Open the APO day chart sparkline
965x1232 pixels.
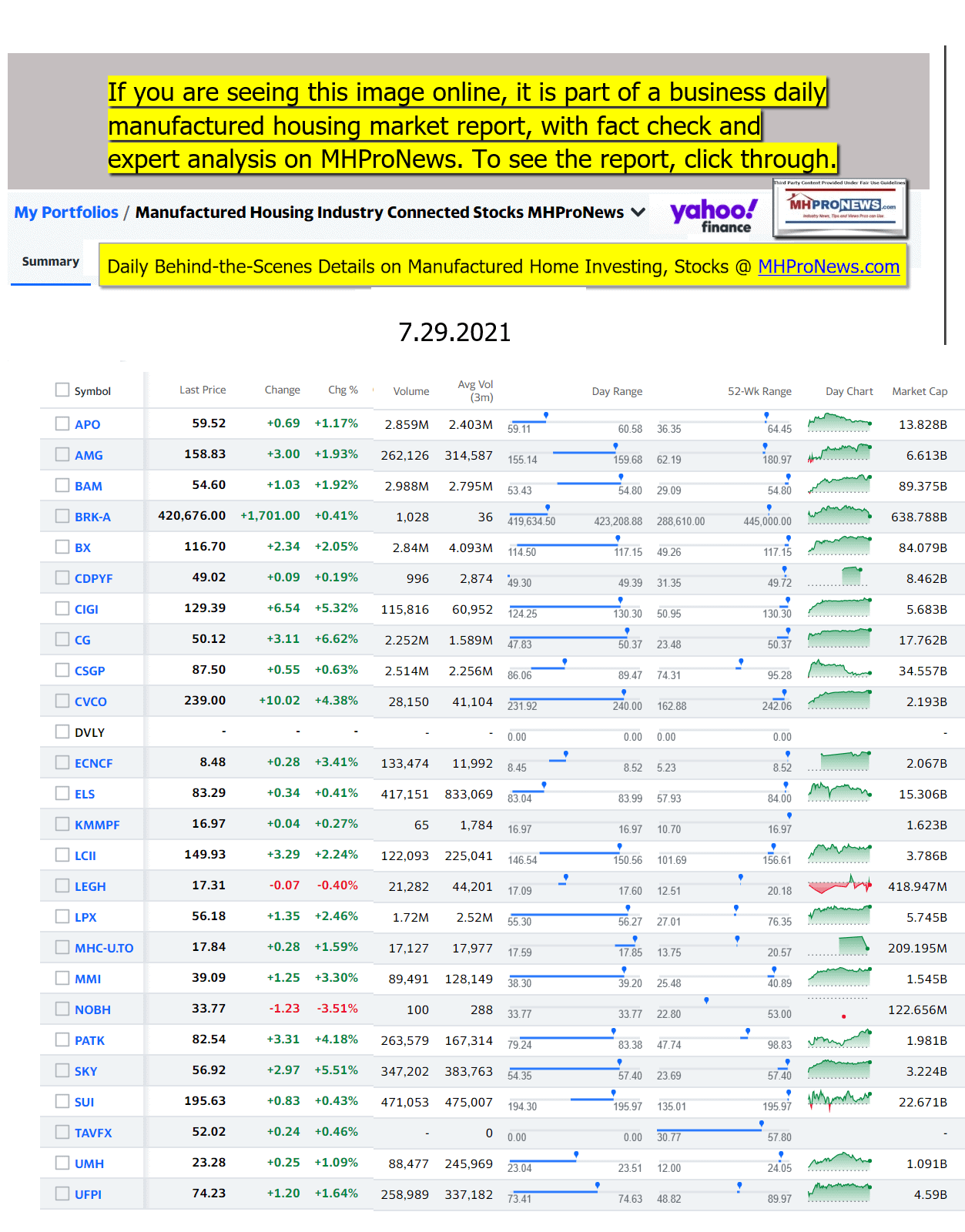[x=839, y=423]
